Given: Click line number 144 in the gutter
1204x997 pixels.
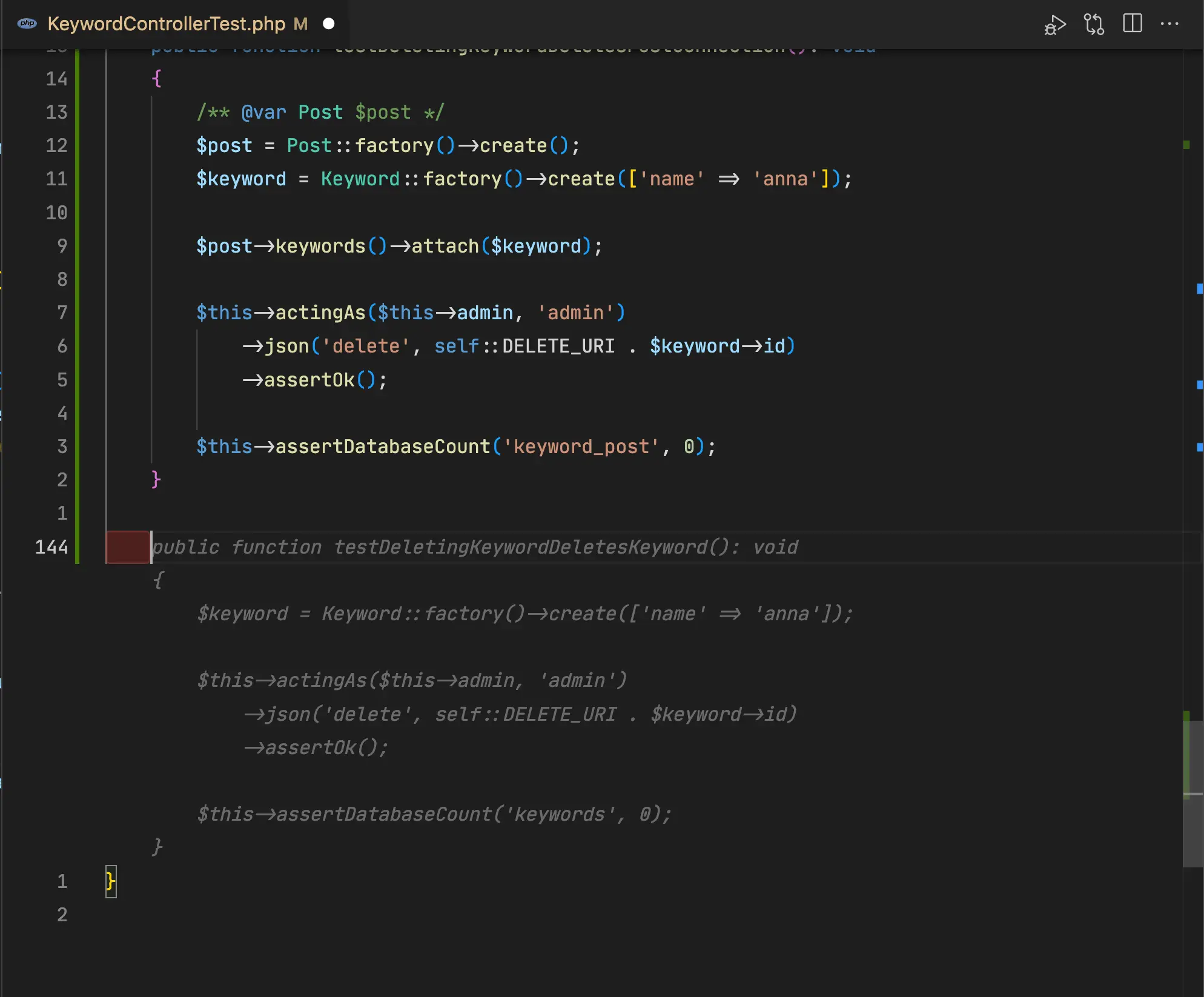Looking at the screenshot, I should pyautogui.click(x=51, y=547).
